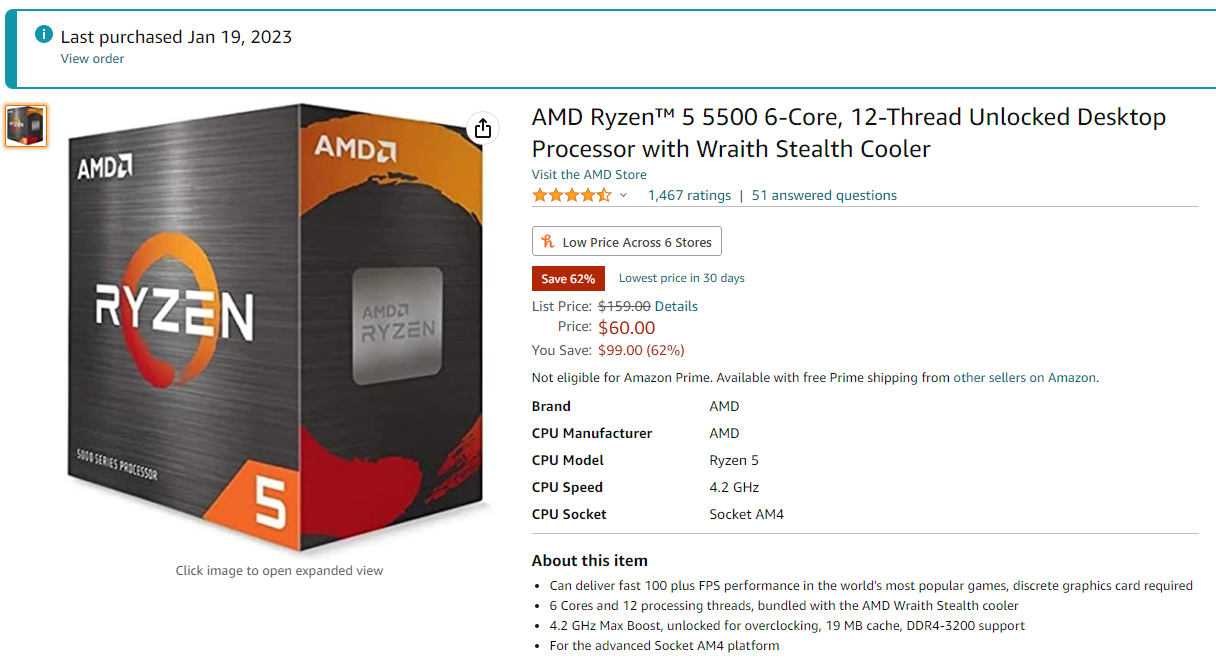The width and height of the screenshot is (1216, 669).
Task: Open the View order link
Action: pyautogui.click(x=92, y=59)
